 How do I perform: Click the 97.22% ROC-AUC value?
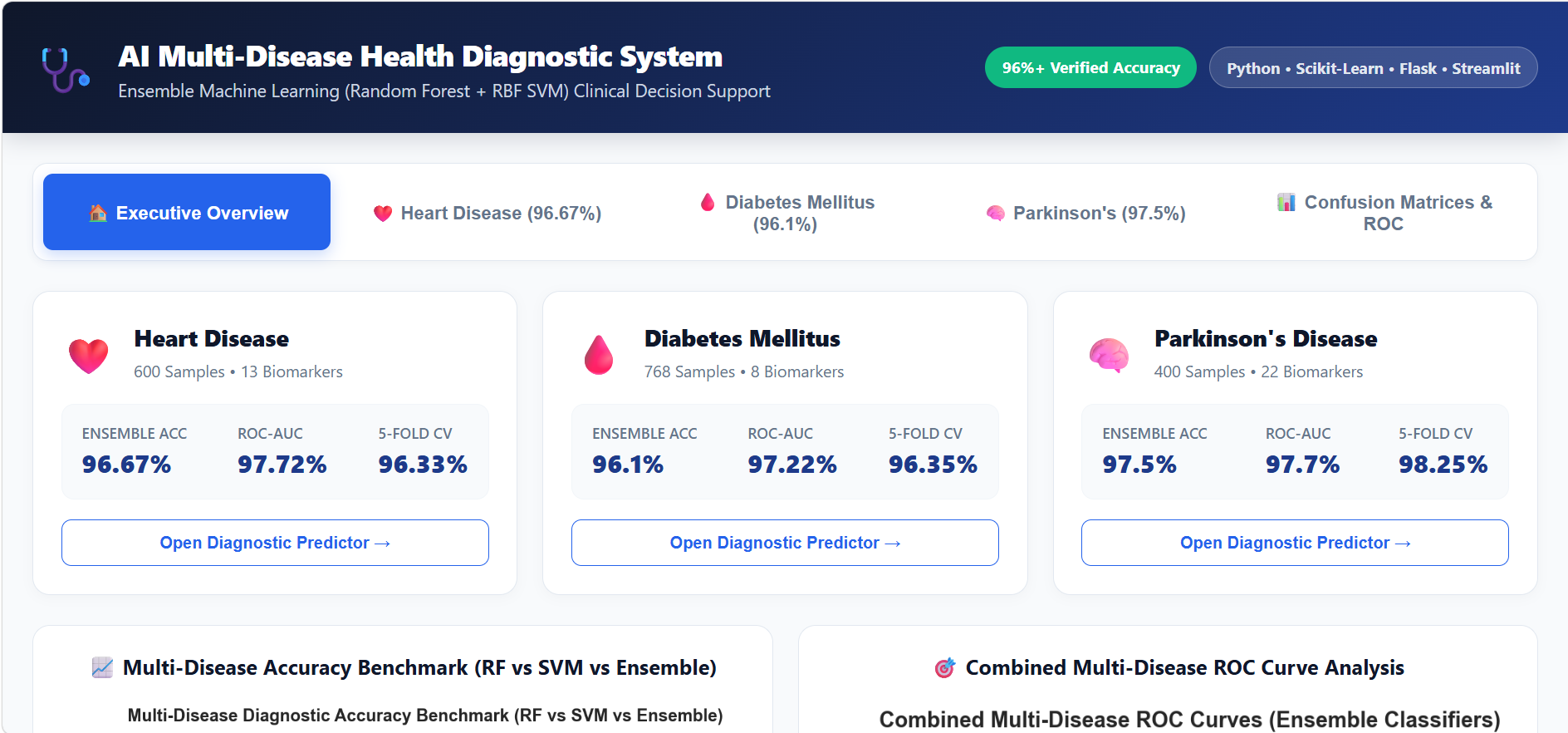792,465
